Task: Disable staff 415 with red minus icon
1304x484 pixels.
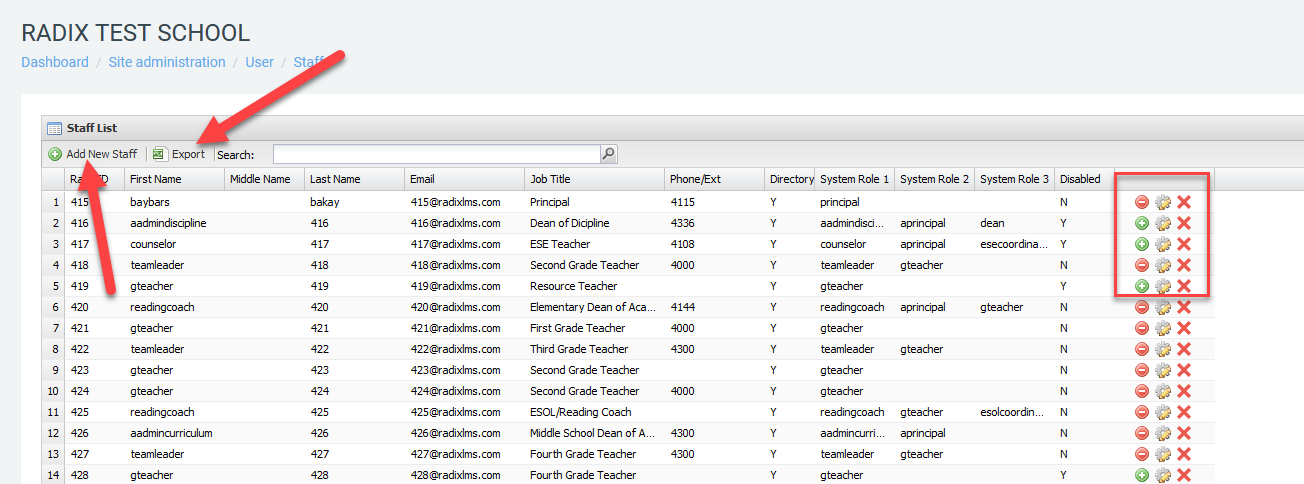Action: point(1141,202)
